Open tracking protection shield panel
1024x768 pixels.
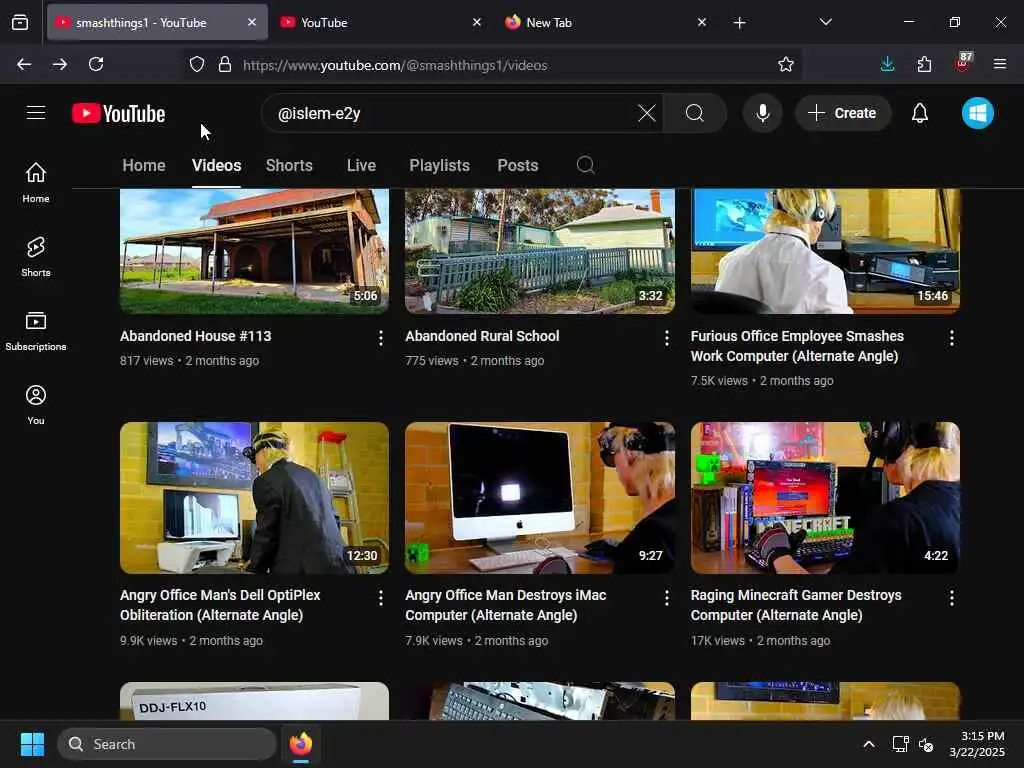click(197, 64)
